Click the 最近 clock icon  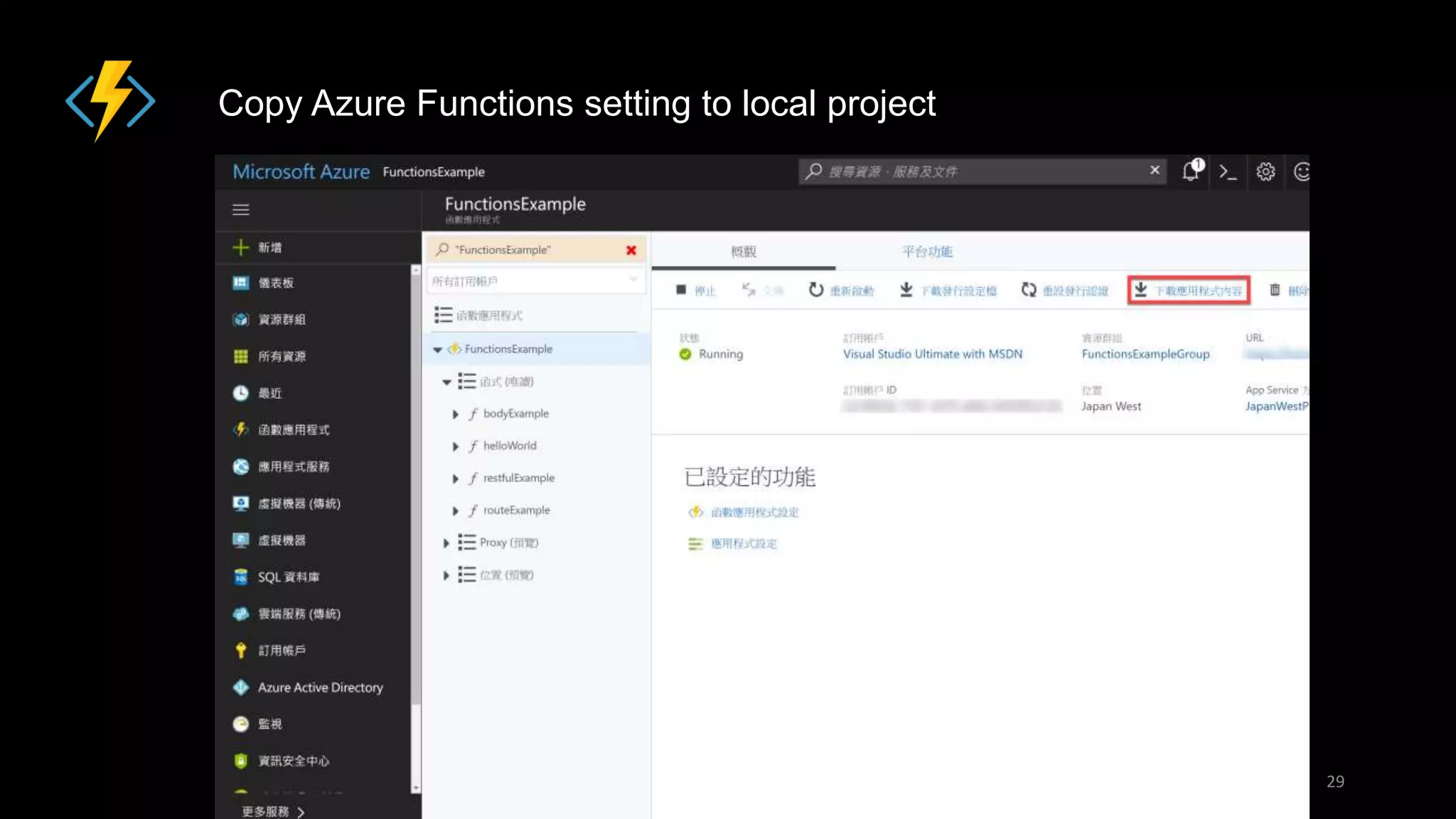tap(241, 393)
